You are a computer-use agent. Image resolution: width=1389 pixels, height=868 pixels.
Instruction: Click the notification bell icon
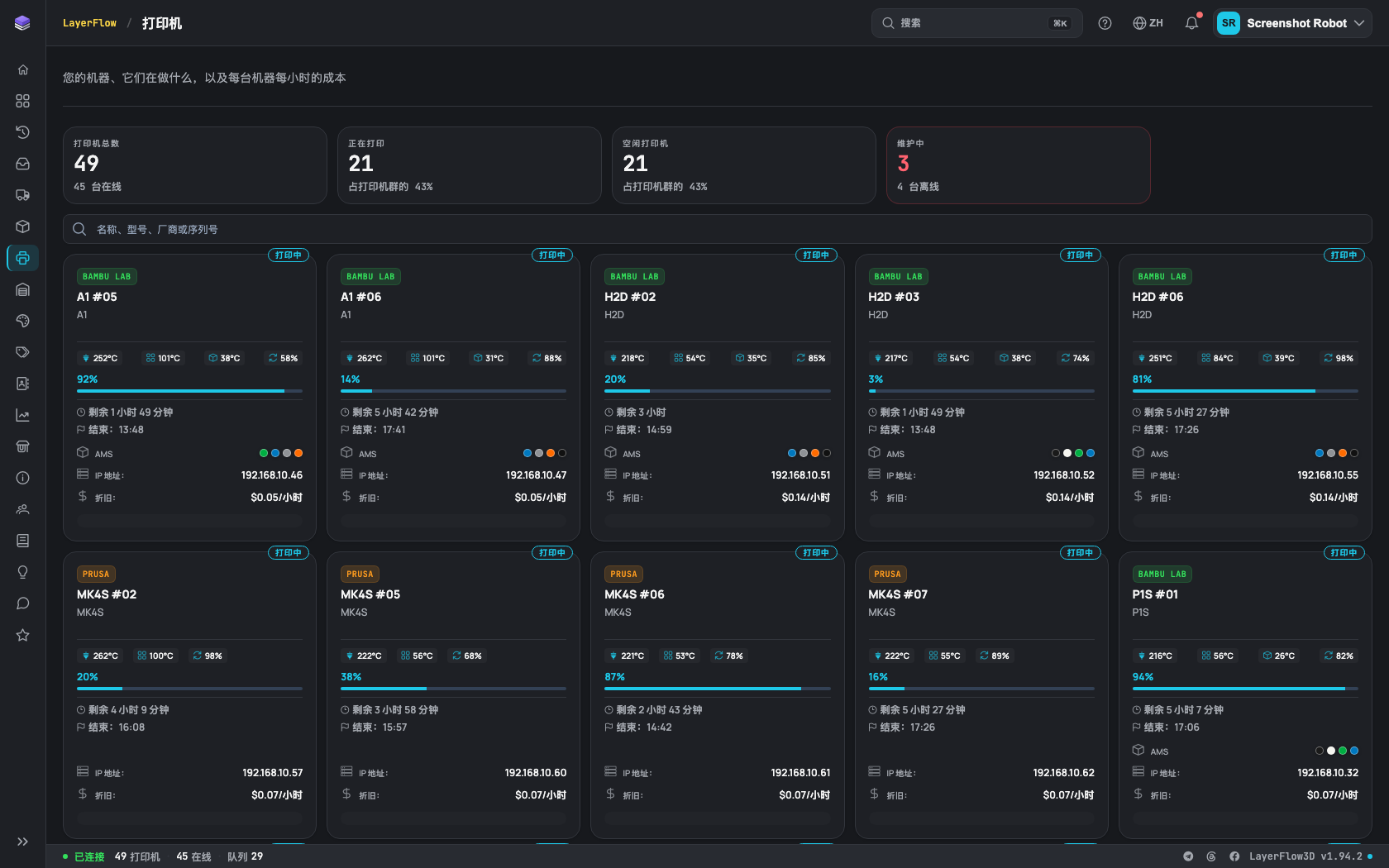coord(1191,23)
